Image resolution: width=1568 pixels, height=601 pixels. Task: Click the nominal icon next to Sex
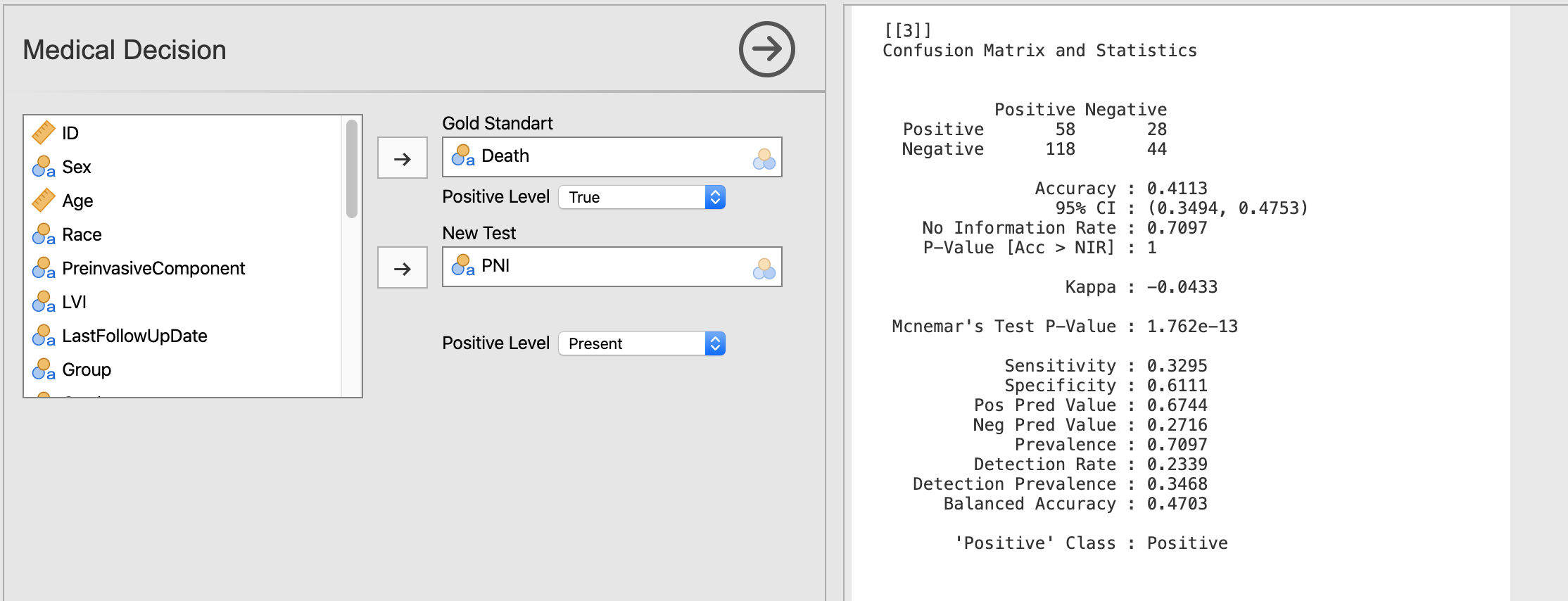(x=44, y=167)
